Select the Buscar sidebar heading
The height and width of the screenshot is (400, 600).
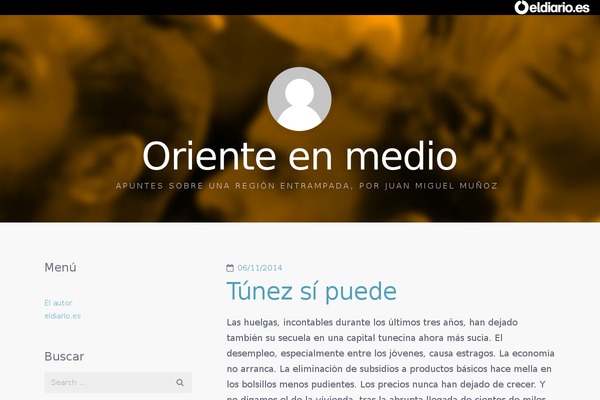64,356
